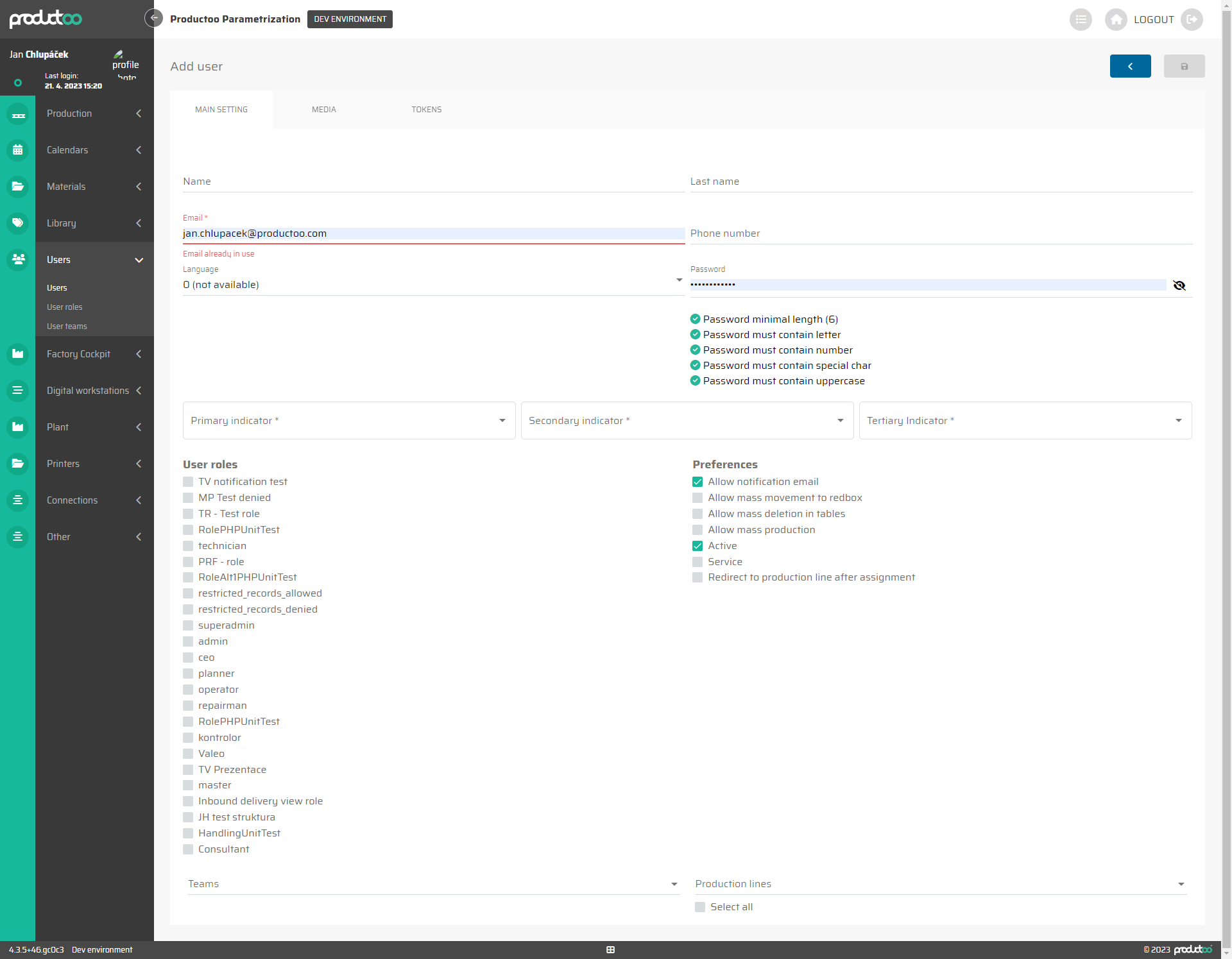Image resolution: width=1232 pixels, height=959 pixels.
Task: Click the logout arrow icon
Action: [x=1192, y=19]
